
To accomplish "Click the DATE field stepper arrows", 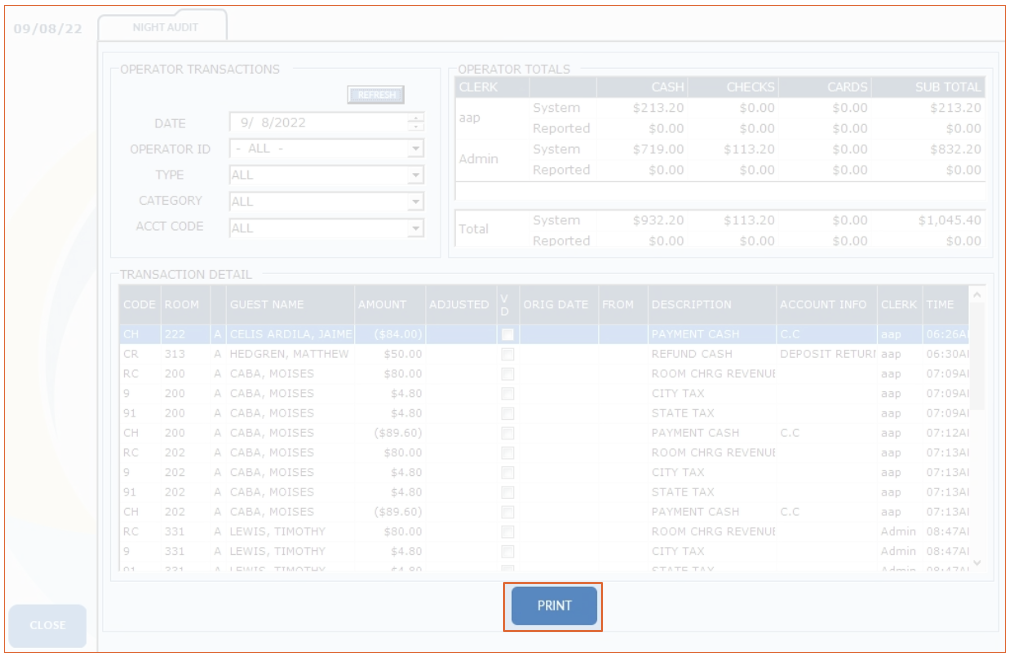I will point(416,123).
